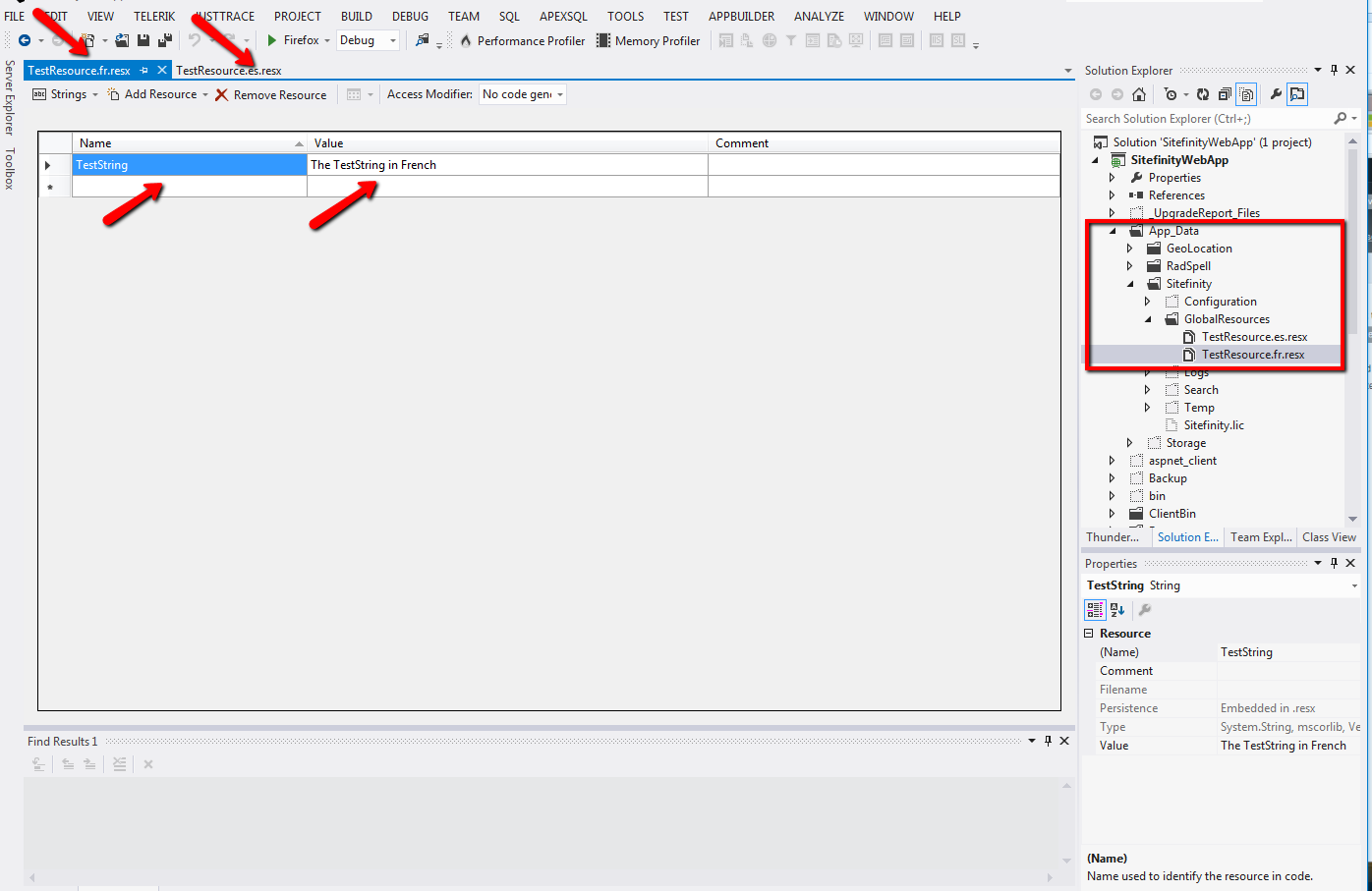Open Strings resource type dropdown
The width and height of the screenshot is (1372, 891).
coord(65,94)
